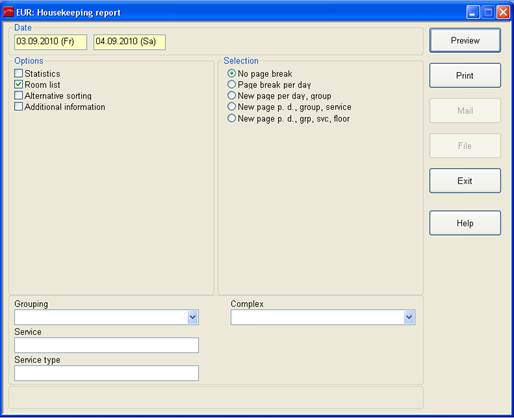Select No page break radio option
514x418 pixels.
coord(231,73)
